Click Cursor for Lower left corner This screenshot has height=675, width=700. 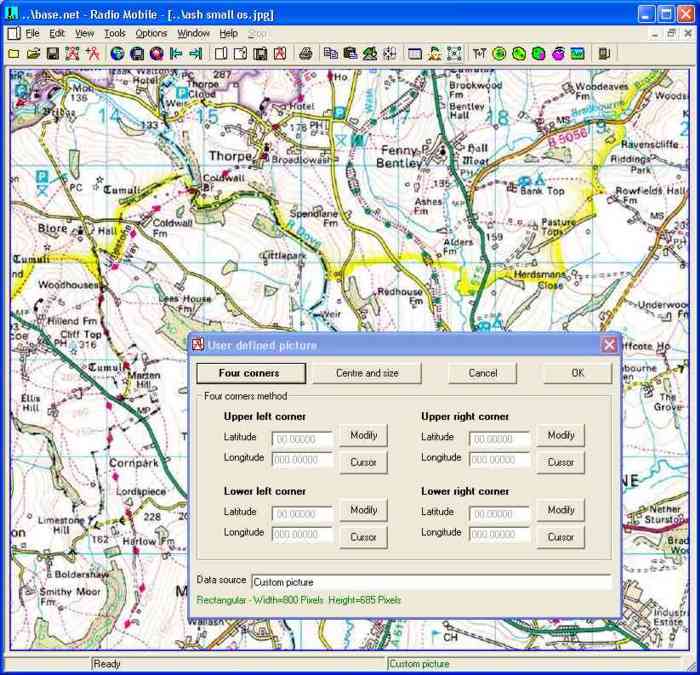[363, 537]
